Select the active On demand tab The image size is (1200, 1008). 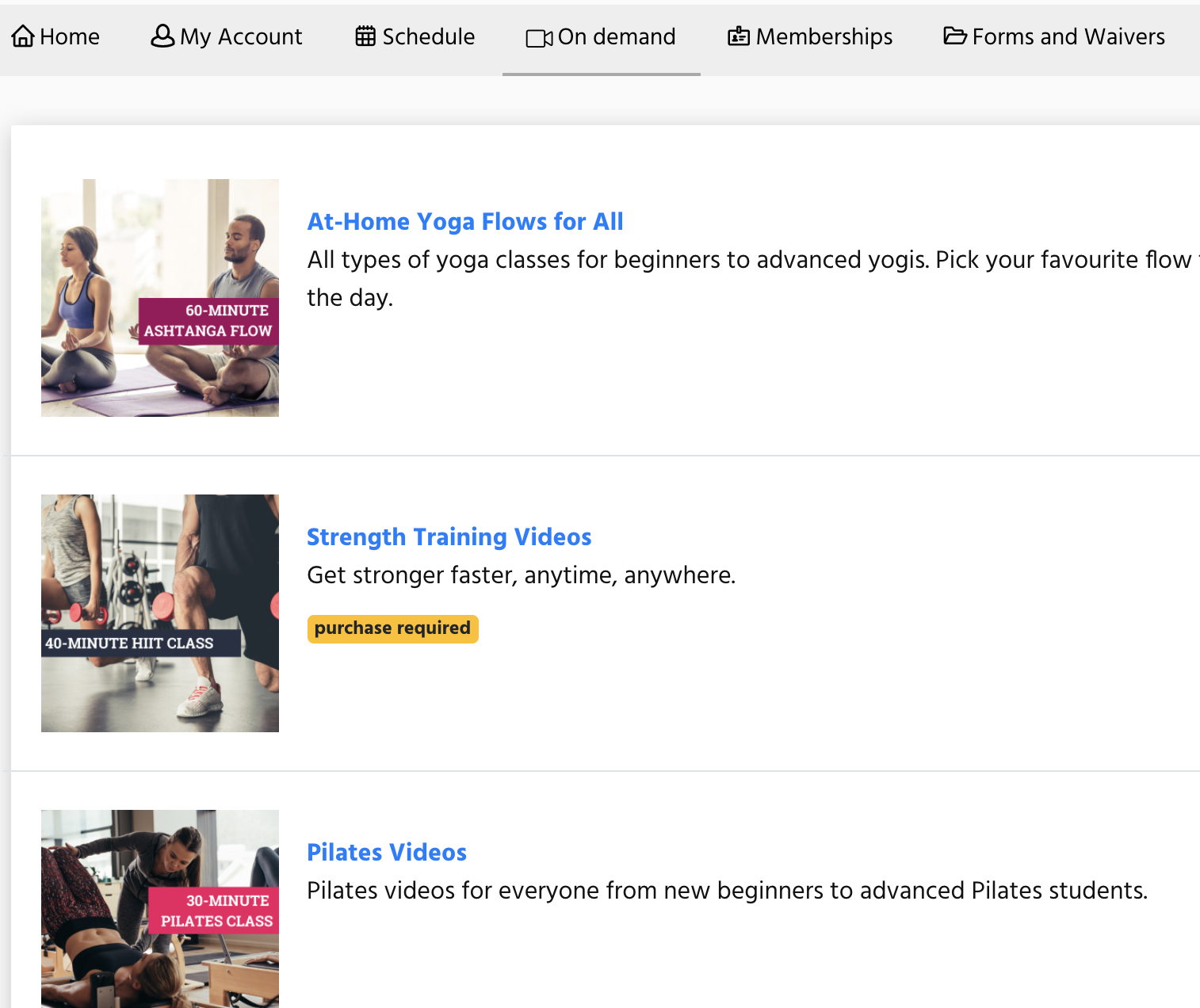[601, 37]
